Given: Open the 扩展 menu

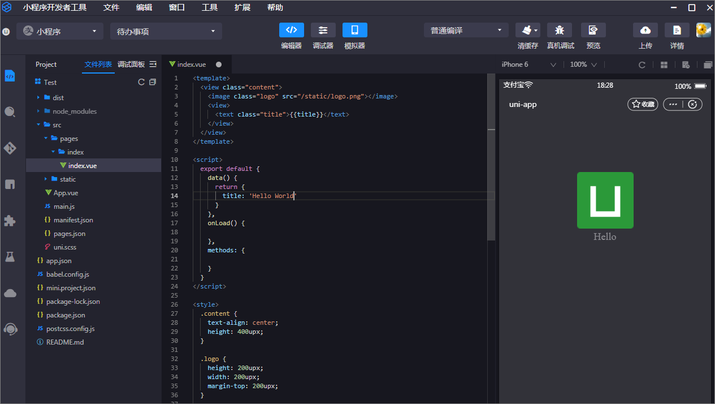Looking at the screenshot, I should coord(242,7).
